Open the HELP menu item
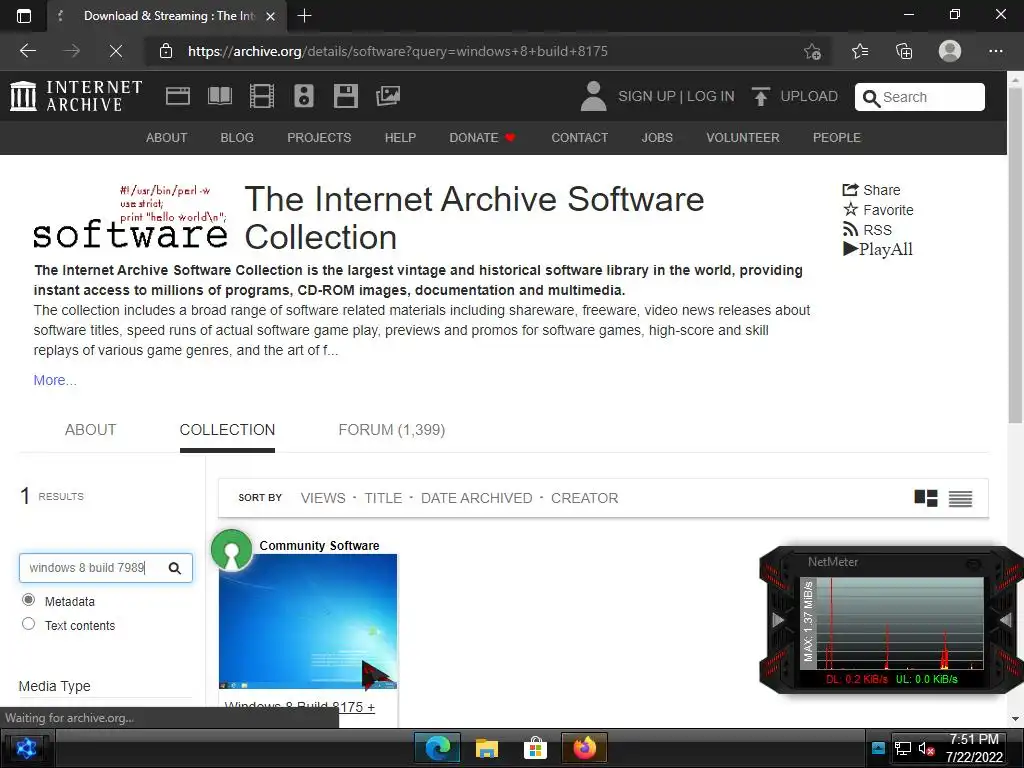The height and width of the screenshot is (768, 1024). click(400, 138)
